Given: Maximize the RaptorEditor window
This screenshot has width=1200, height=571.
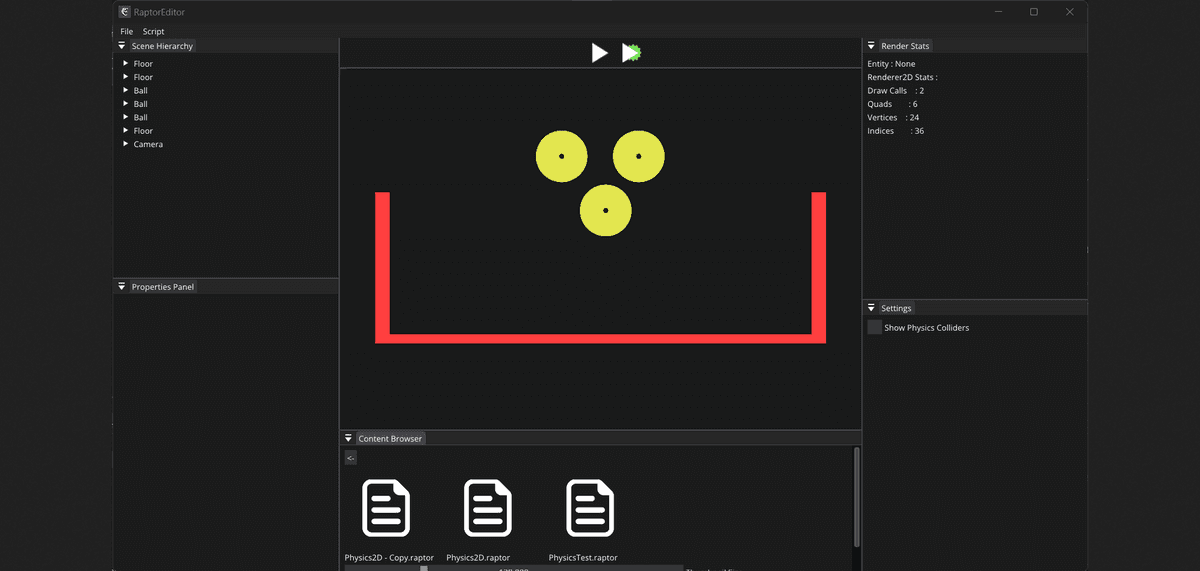Looking at the screenshot, I should pos(1033,12).
